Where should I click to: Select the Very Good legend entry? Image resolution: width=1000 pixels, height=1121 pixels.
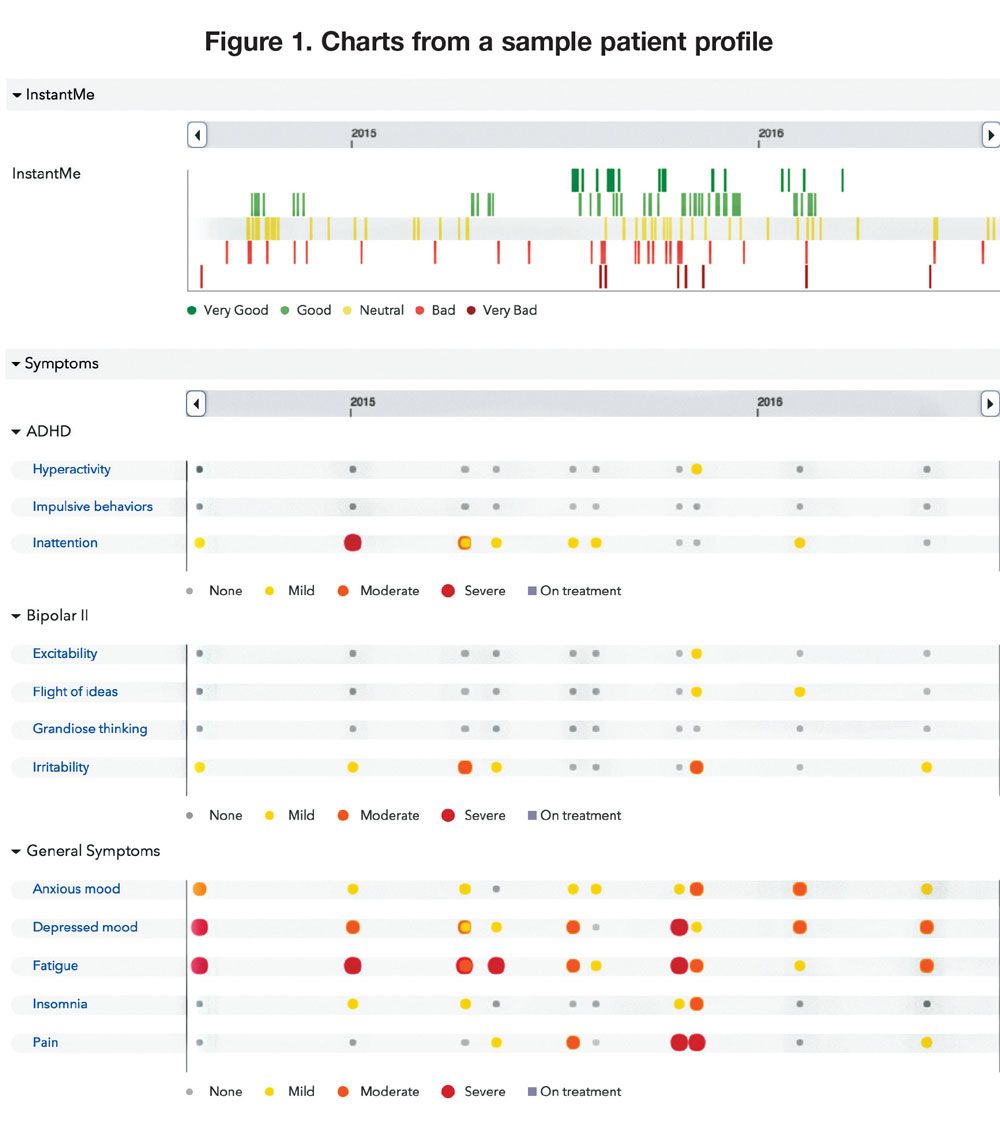pos(228,310)
